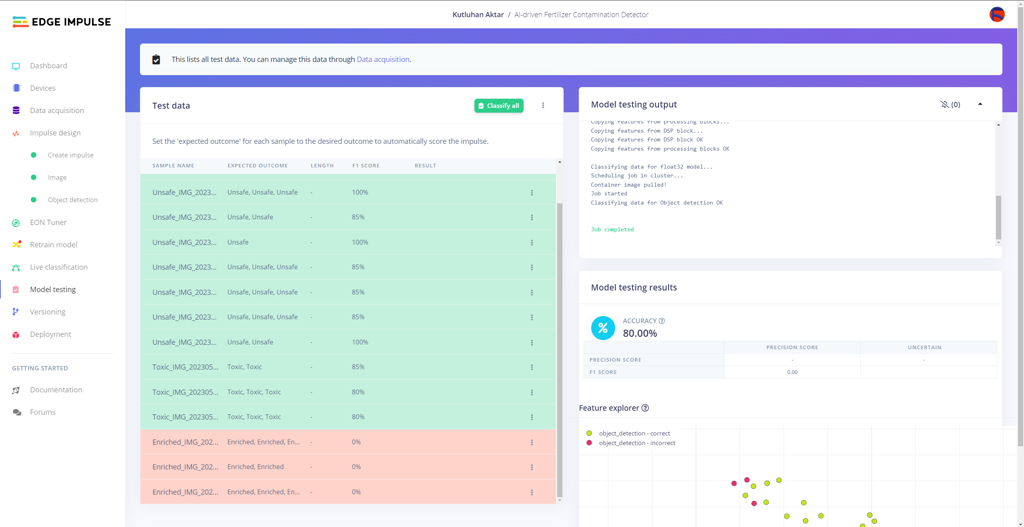Follow the Data acquisition link in banner
The width and height of the screenshot is (1024, 527).
click(383, 59)
